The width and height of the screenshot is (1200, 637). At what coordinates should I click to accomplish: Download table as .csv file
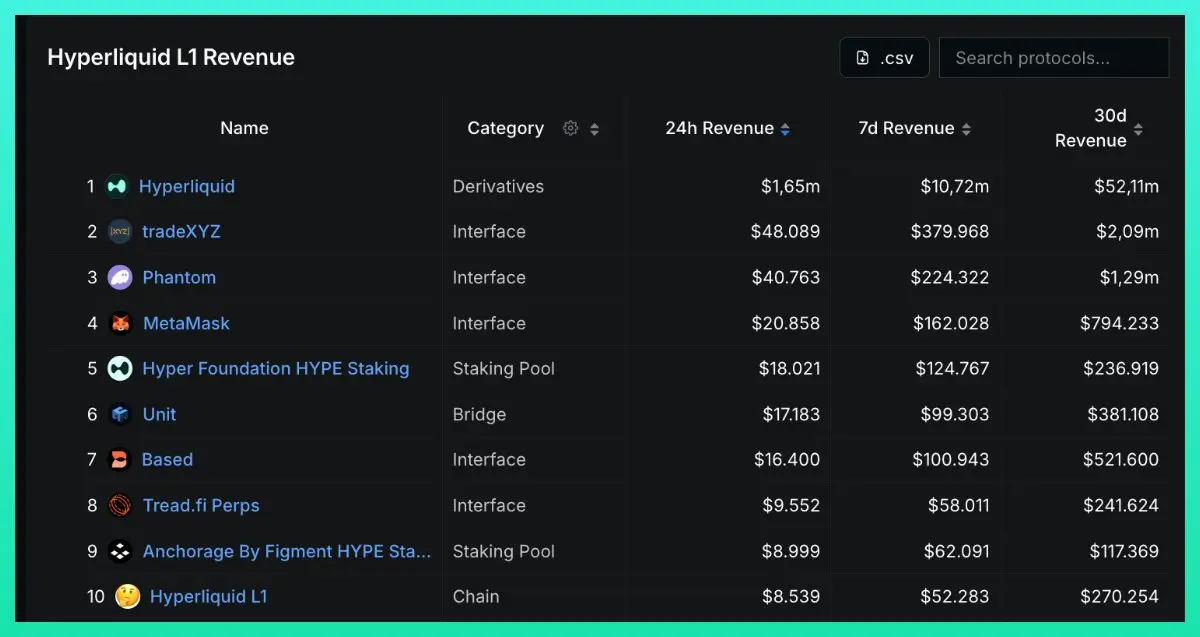click(x=884, y=58)
